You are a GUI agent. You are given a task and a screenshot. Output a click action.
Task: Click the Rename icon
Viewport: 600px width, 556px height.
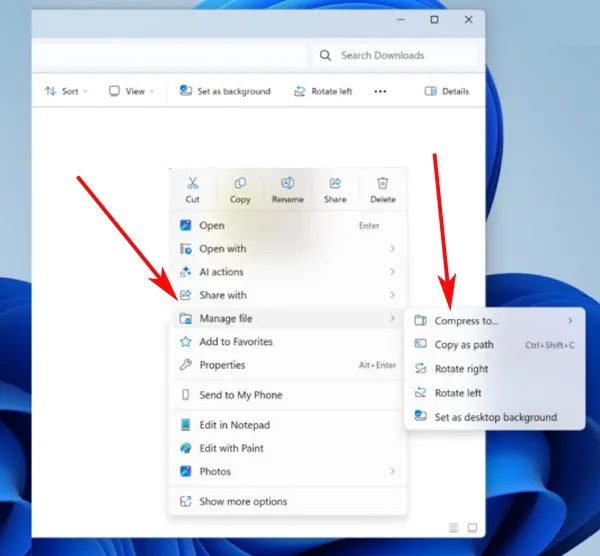(288, 184)
